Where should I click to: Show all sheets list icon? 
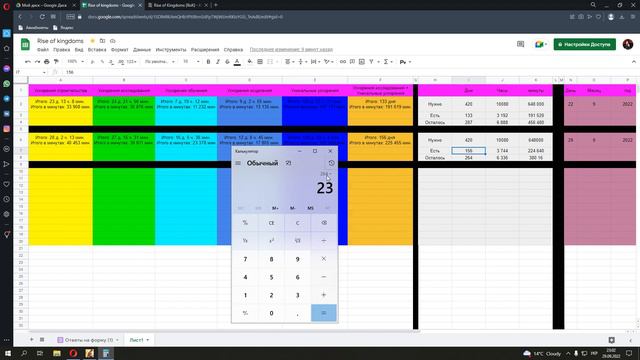coord(42,340)
